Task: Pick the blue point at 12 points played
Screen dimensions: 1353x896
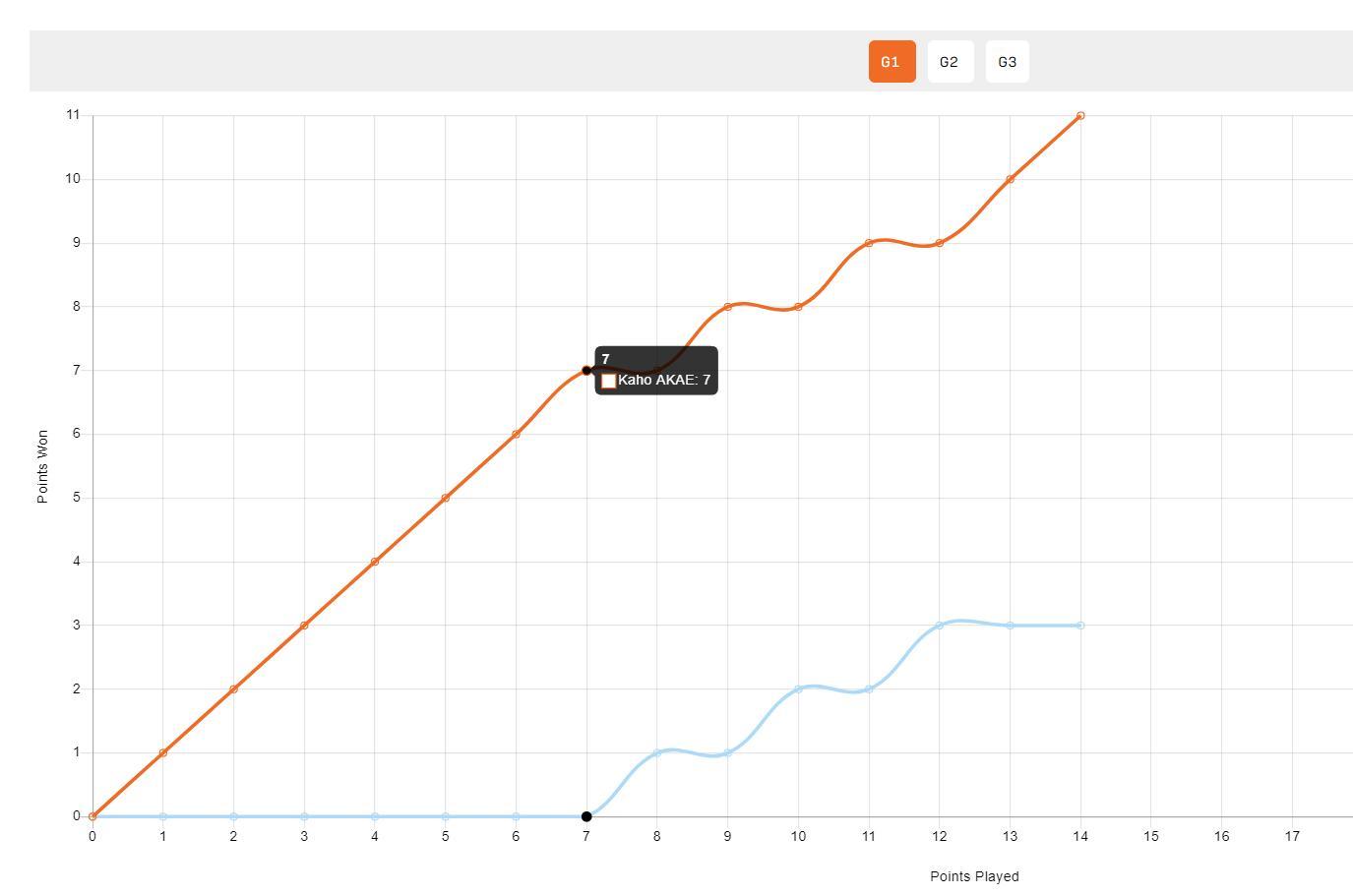Action: click(x=940, y=626)
